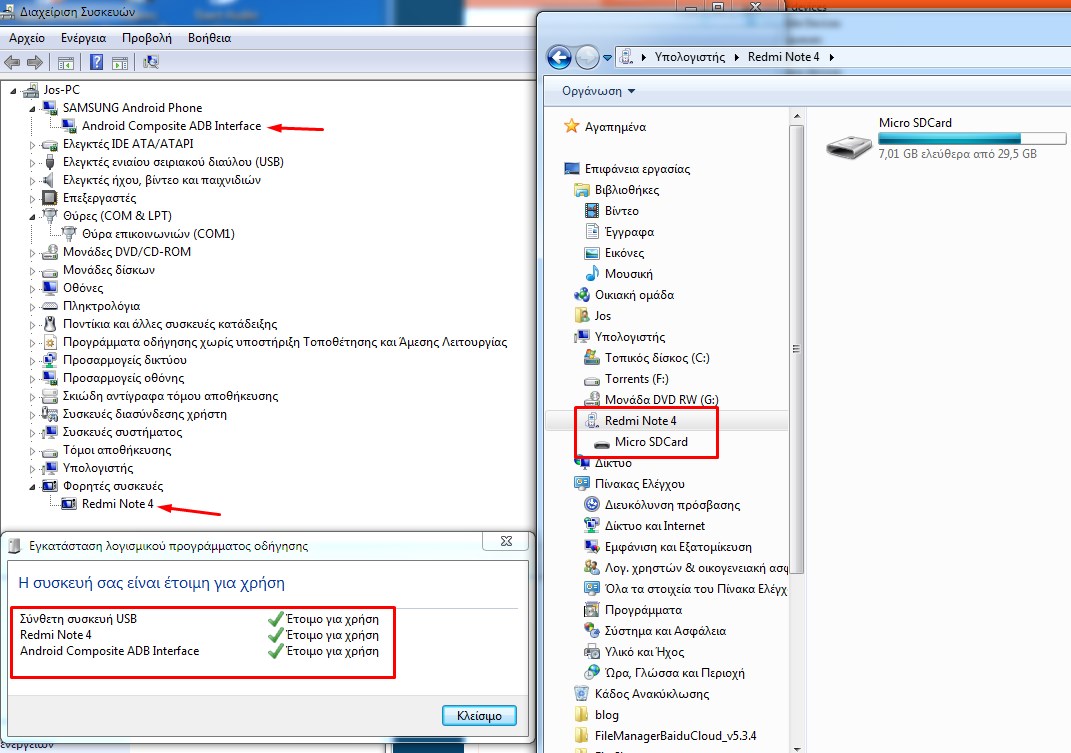Viewport: 1071px width, 753px height.
Task: Select the Οθόνες category
Action: 83,288
